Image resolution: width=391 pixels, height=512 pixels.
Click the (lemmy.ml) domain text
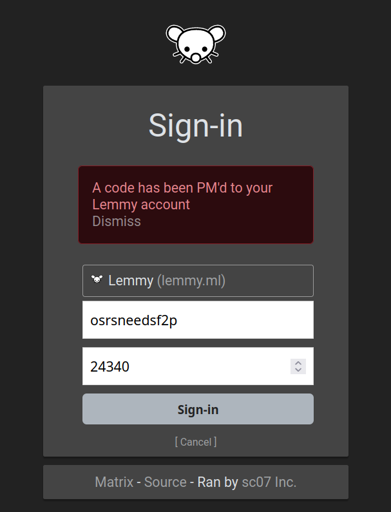tap(191, 281)
